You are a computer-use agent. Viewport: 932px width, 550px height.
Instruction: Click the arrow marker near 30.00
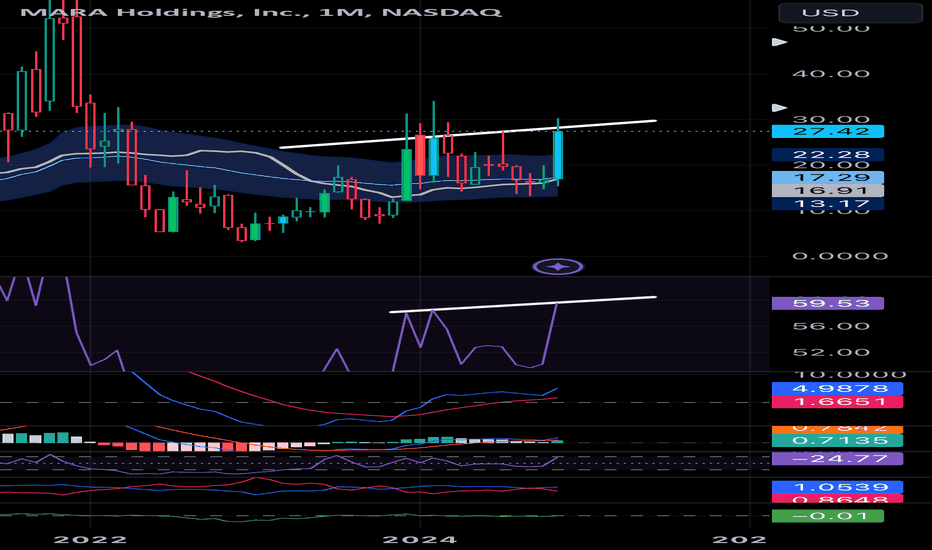click(779, 108)
